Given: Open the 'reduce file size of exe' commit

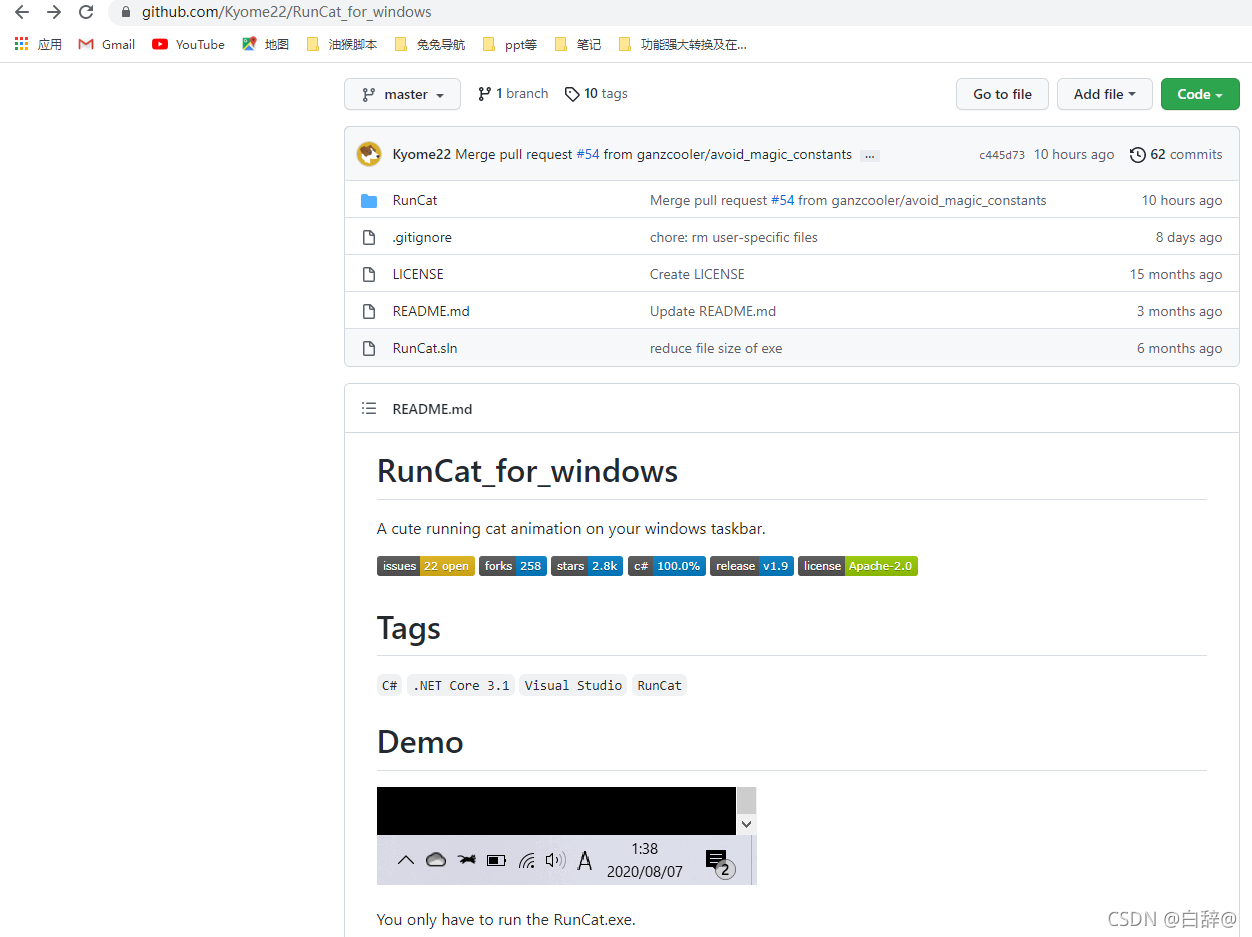Looking at the screenshot, I should point(716,348).
